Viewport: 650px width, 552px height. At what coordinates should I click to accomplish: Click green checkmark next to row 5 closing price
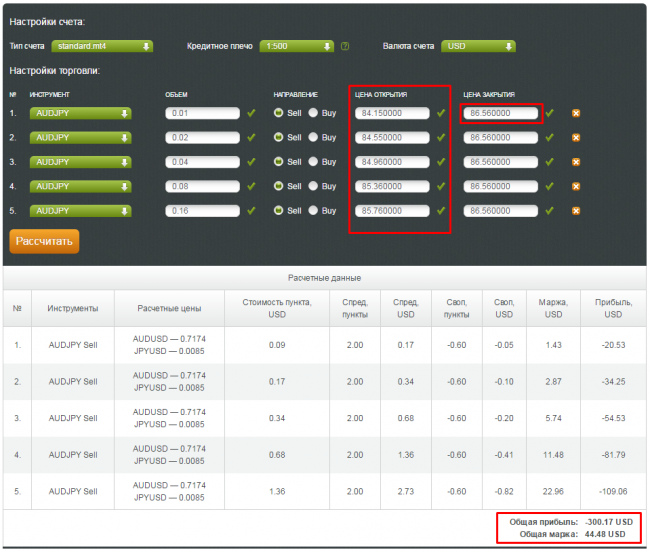(x=549, y=211)
